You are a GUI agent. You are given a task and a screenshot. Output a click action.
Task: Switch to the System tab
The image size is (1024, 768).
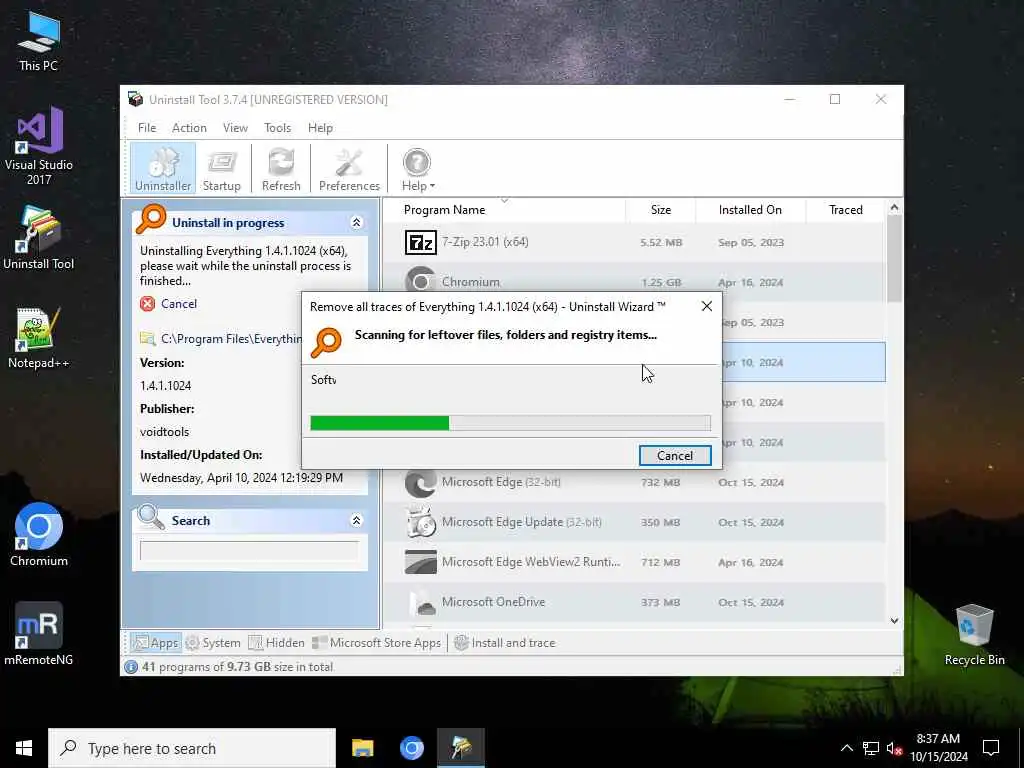pos(213,643)
